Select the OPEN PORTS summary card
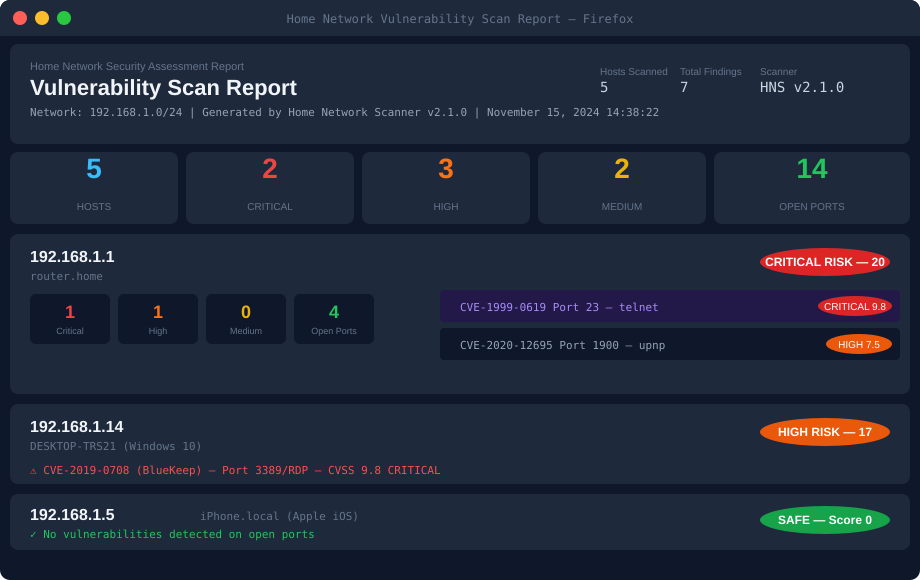The image size is (920, 580). [x=811, y=188]
